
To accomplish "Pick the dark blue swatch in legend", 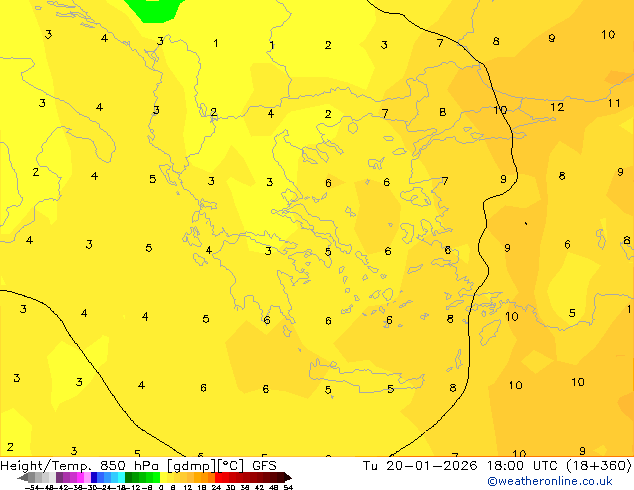I will pos(94,477).
